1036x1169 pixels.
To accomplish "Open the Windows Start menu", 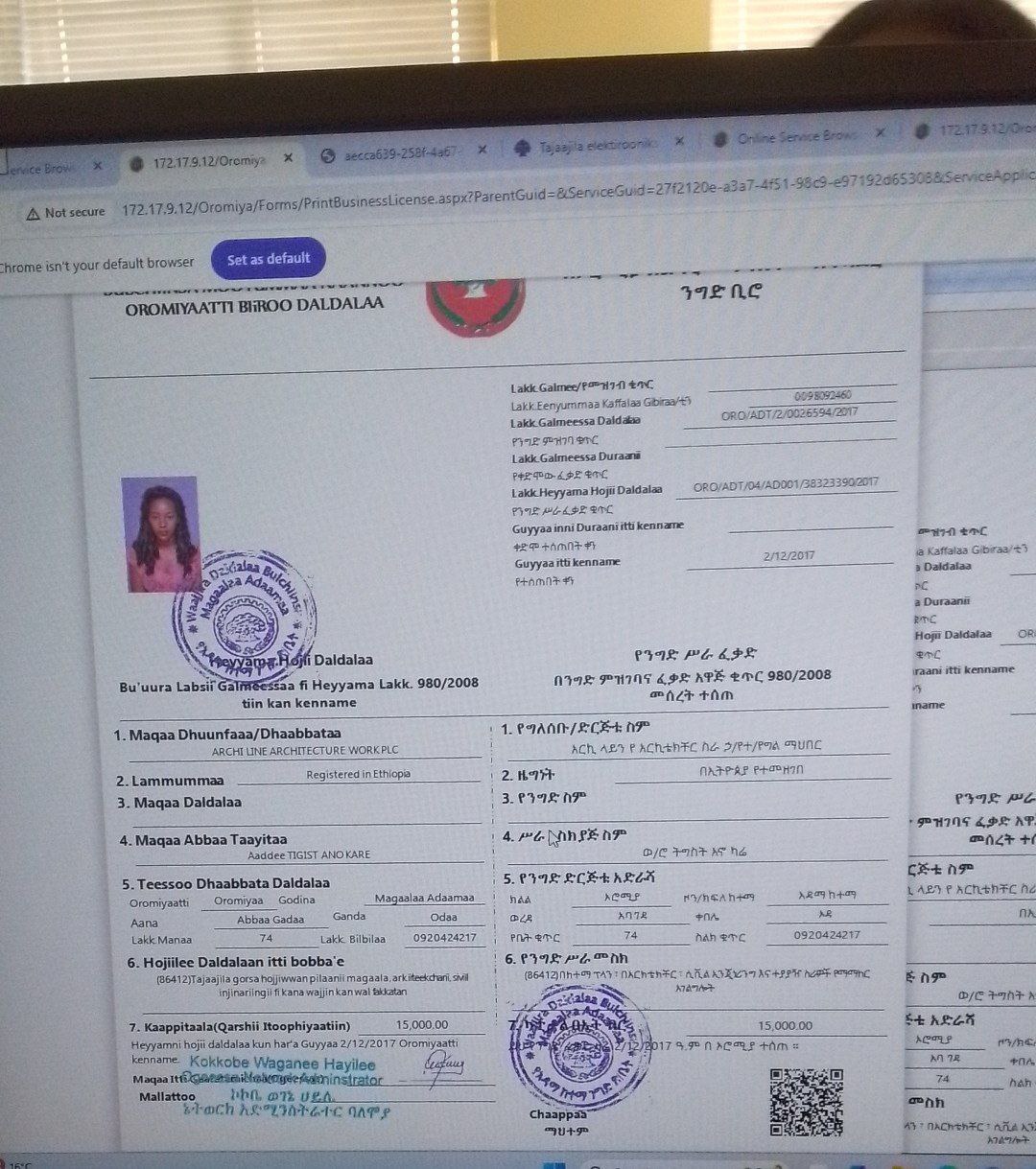I will coord(549,1165).
